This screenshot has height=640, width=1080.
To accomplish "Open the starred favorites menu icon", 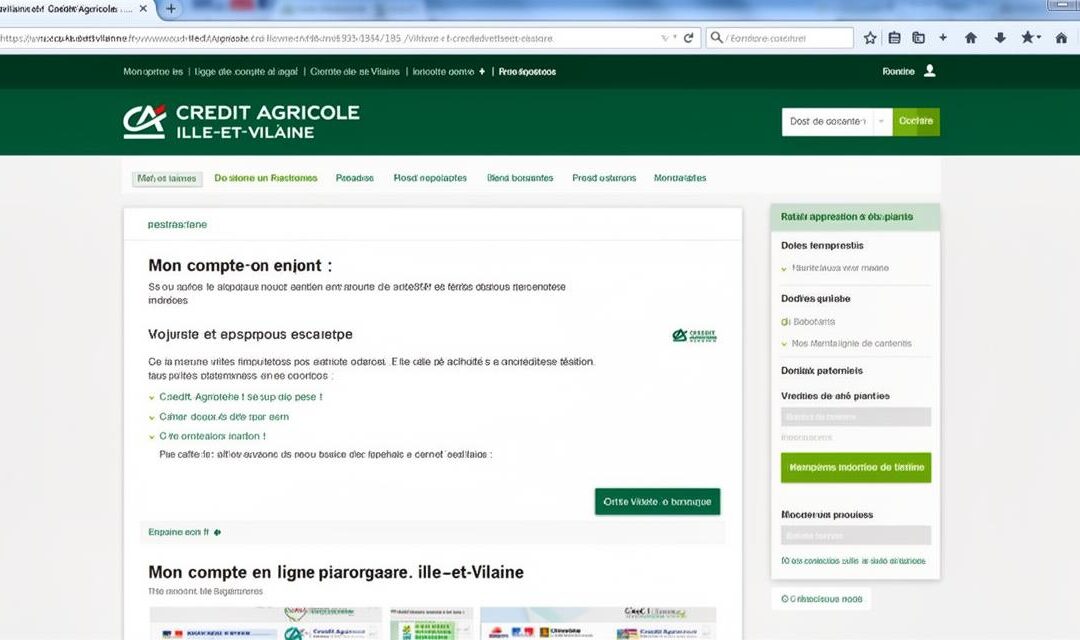I will 1030,38.
